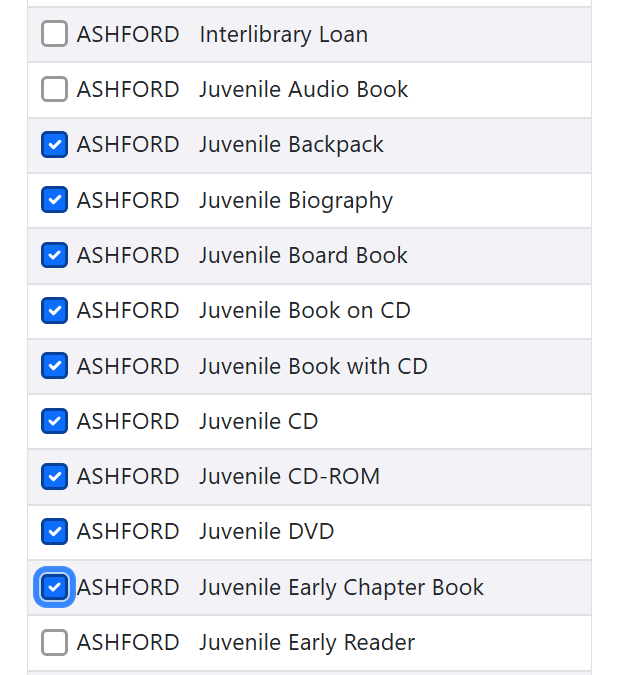Select the "Juvenile Biography" row text
Screen dimensions: 625x675
(295, 200)
